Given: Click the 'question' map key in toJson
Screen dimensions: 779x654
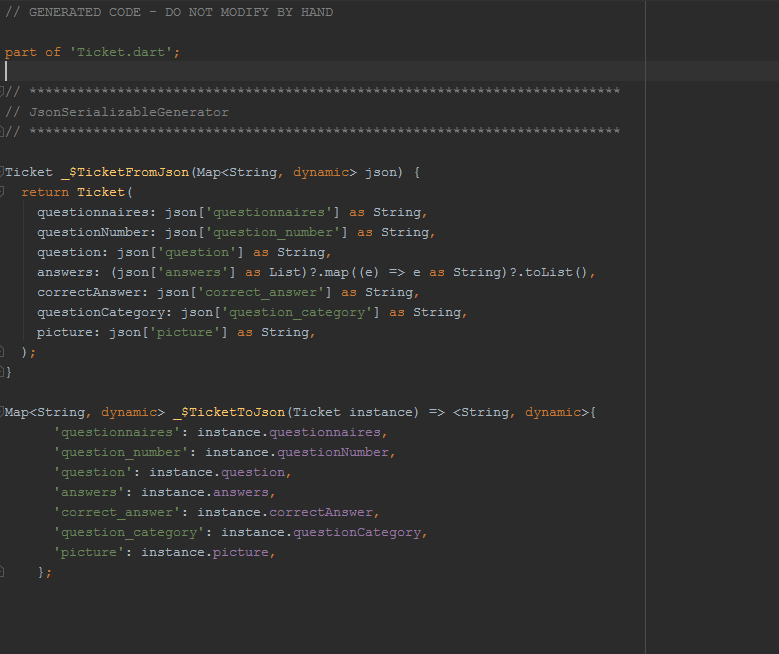Looking at the screenshot, I should pos(93,472).
